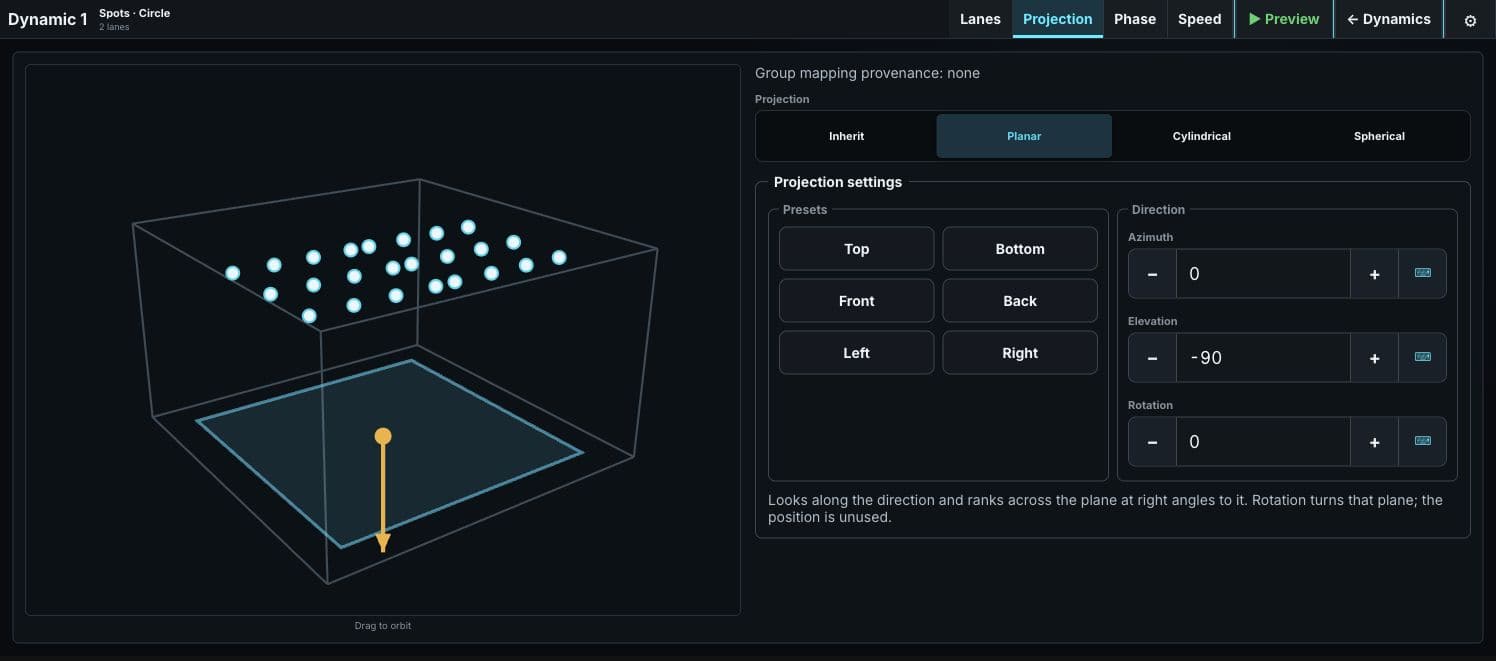
Task: Apply the Top preset
Action: tap(856, 249)
